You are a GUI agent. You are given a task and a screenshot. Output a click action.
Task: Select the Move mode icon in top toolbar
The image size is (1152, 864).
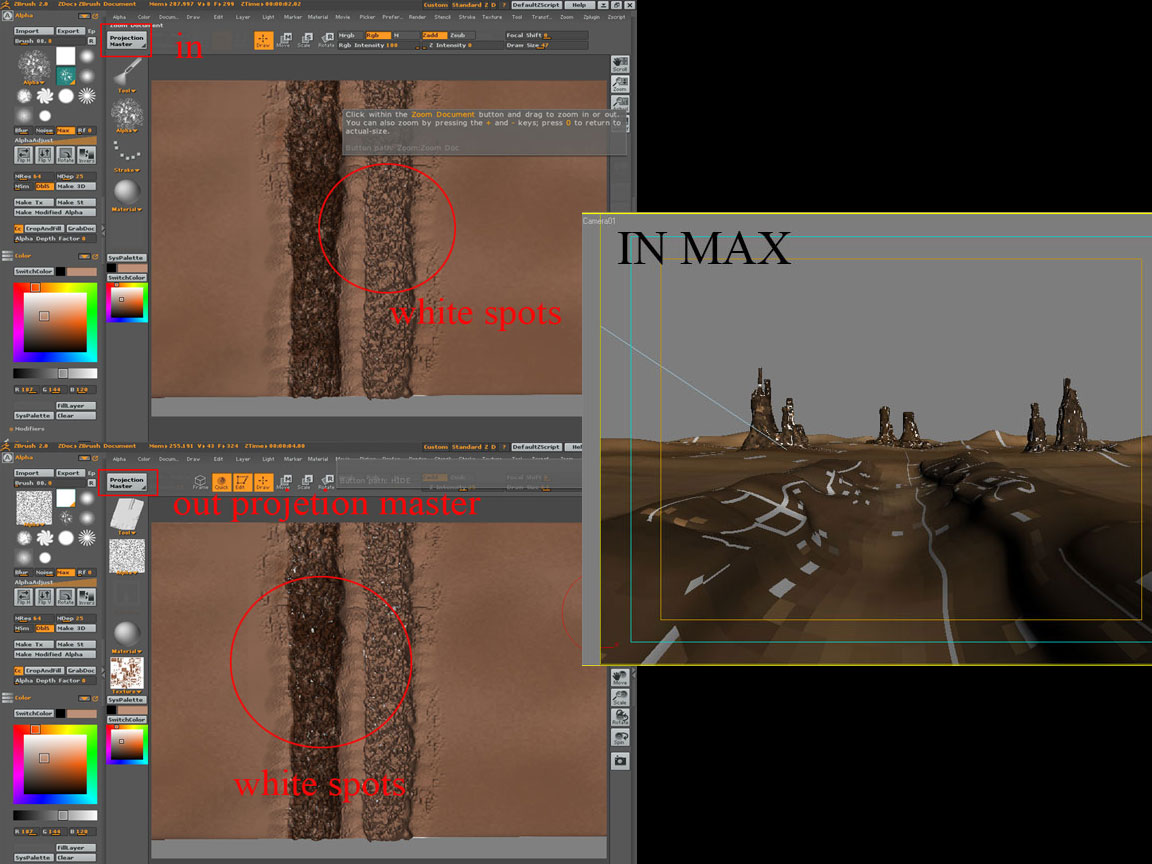point(284,40)
